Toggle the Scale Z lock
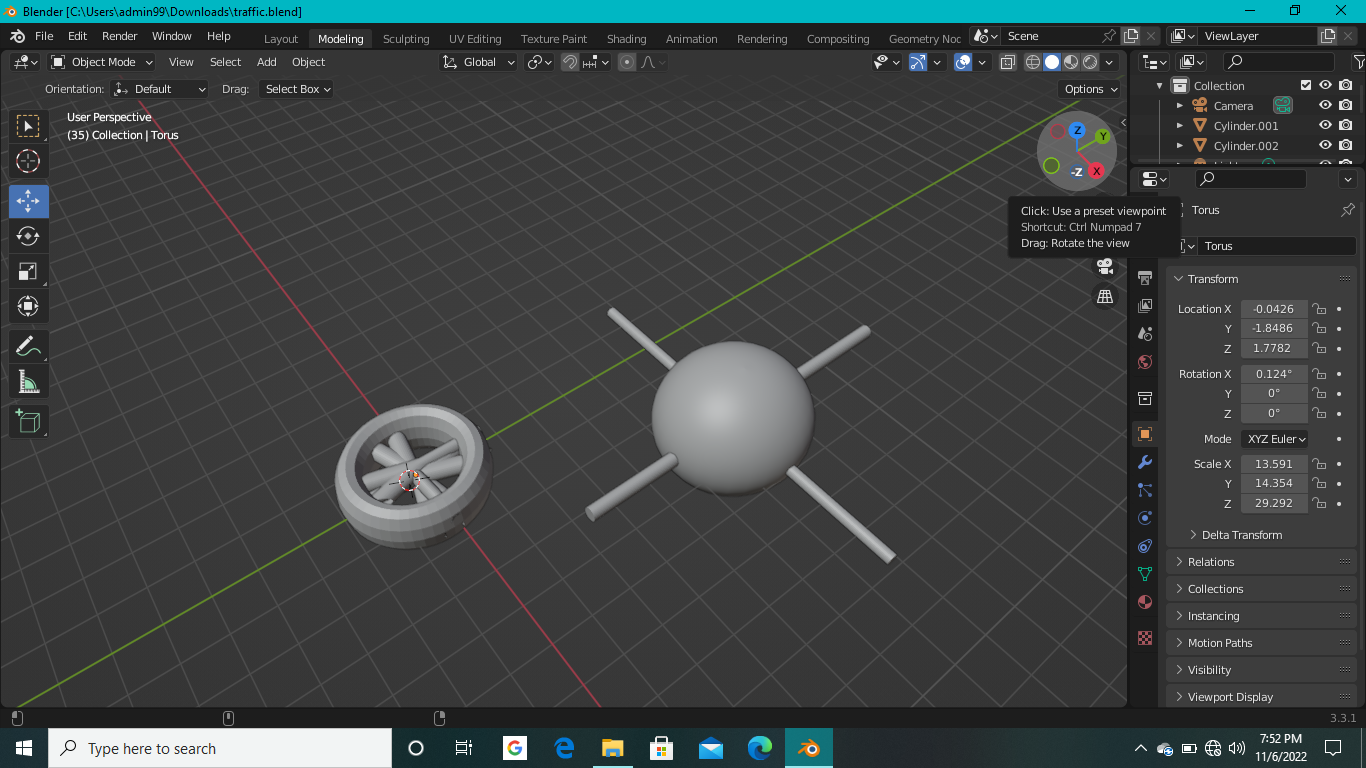 [x=1319, y=503]
